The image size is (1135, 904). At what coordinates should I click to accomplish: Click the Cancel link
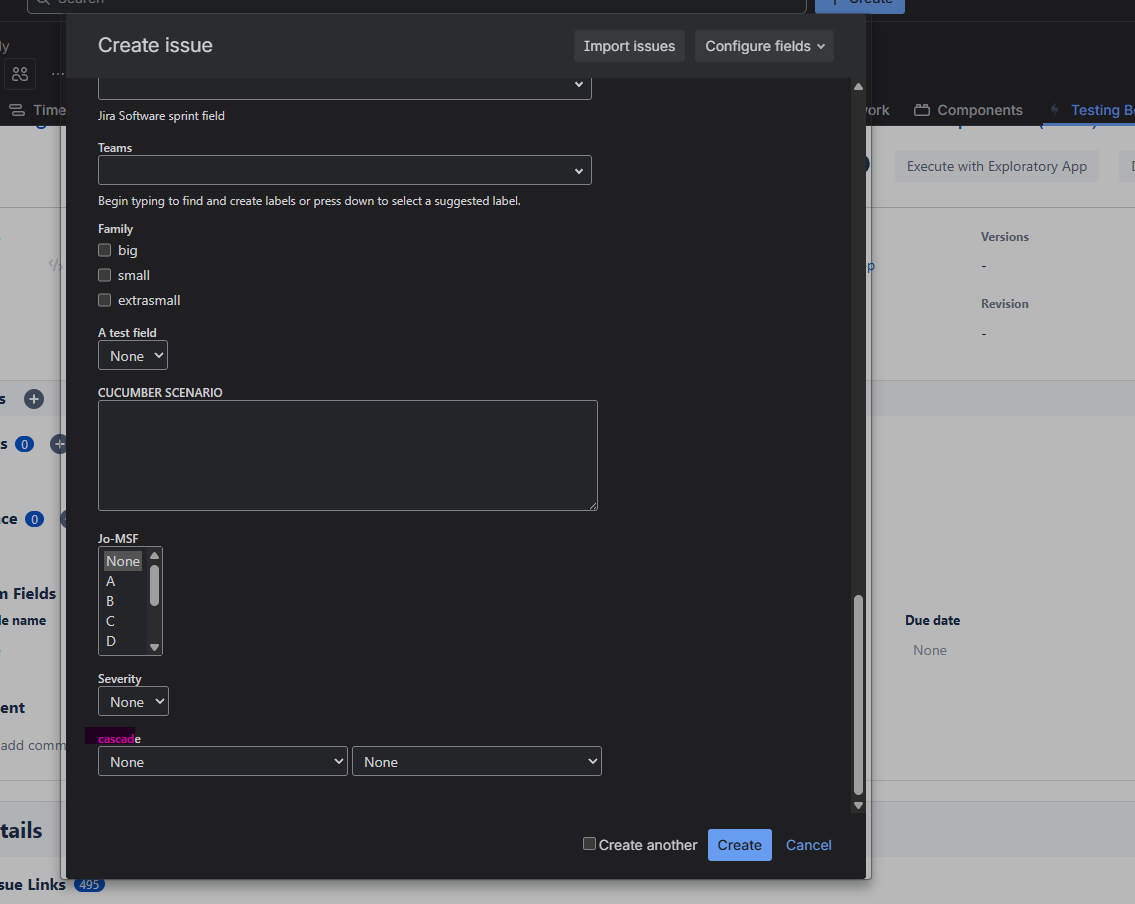coord(808,845)
